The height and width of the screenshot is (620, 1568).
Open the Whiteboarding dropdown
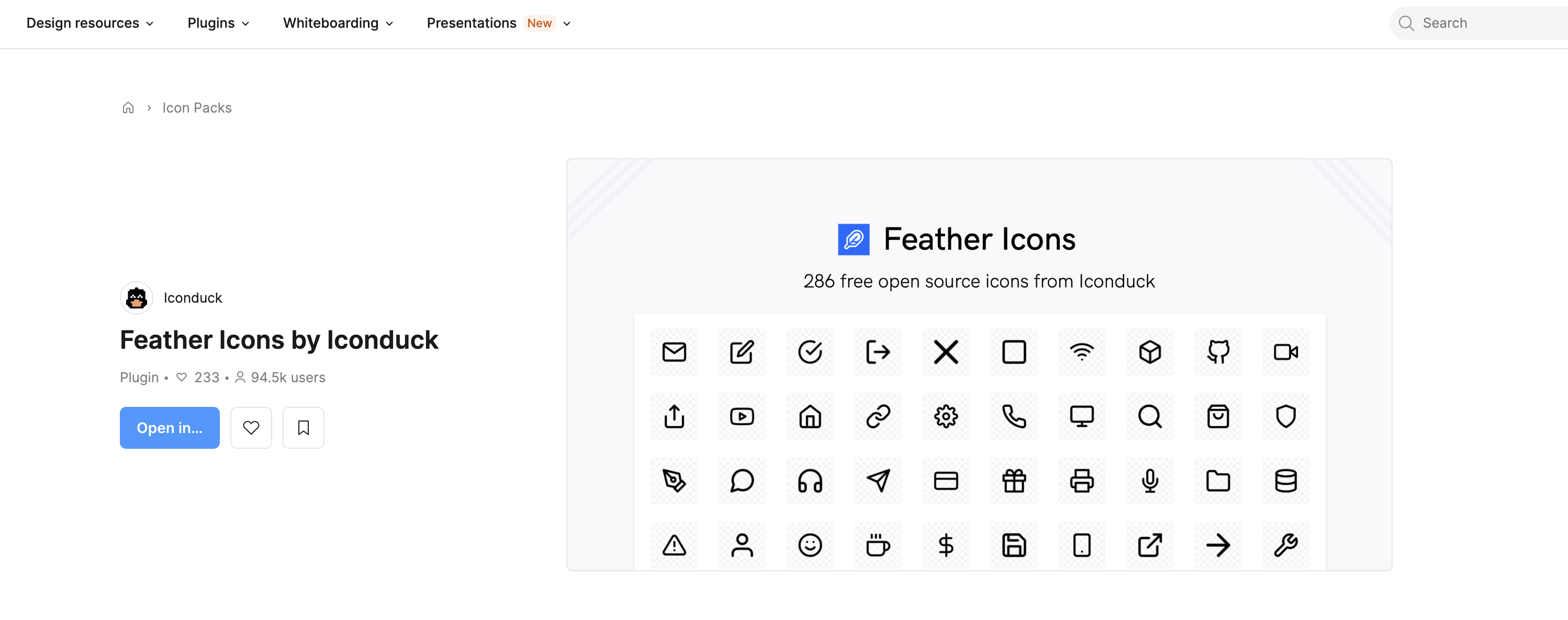[x=338, y=23]
